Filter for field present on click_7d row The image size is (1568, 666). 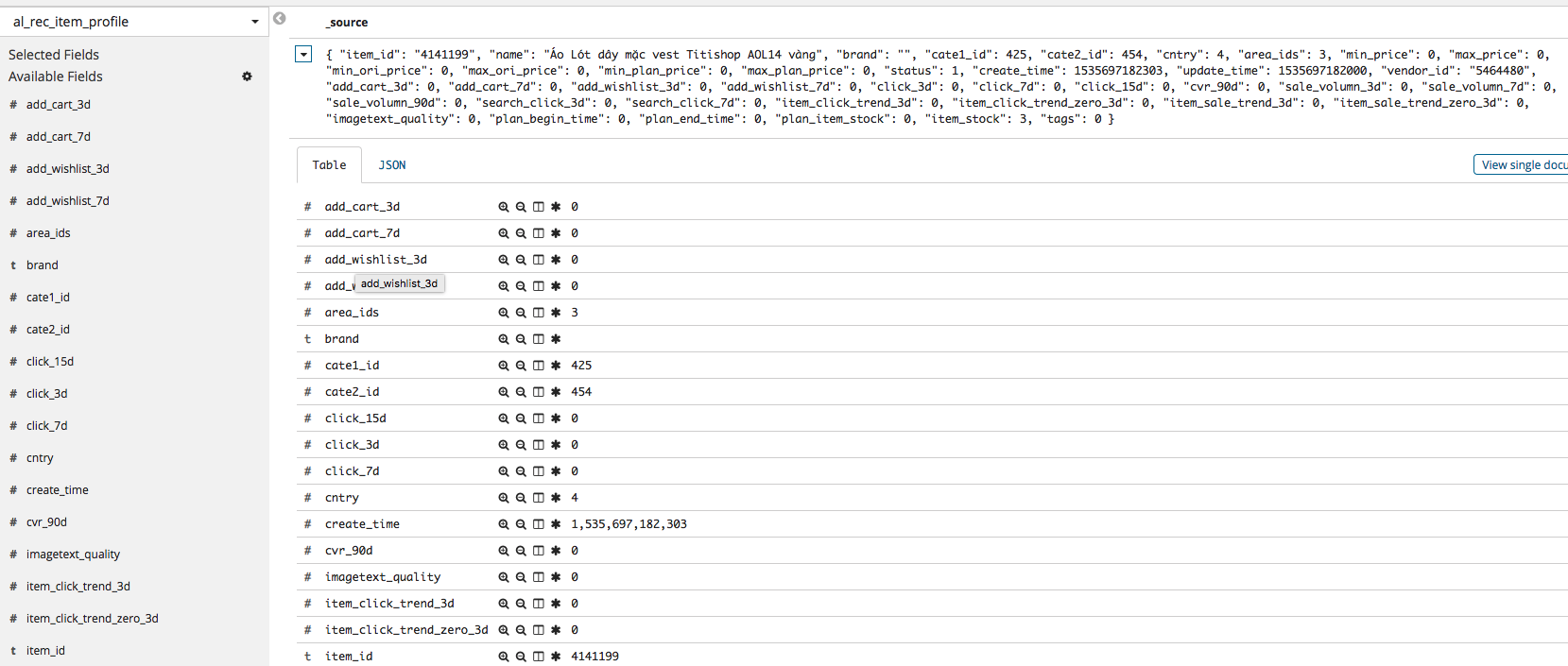(556, 471)
